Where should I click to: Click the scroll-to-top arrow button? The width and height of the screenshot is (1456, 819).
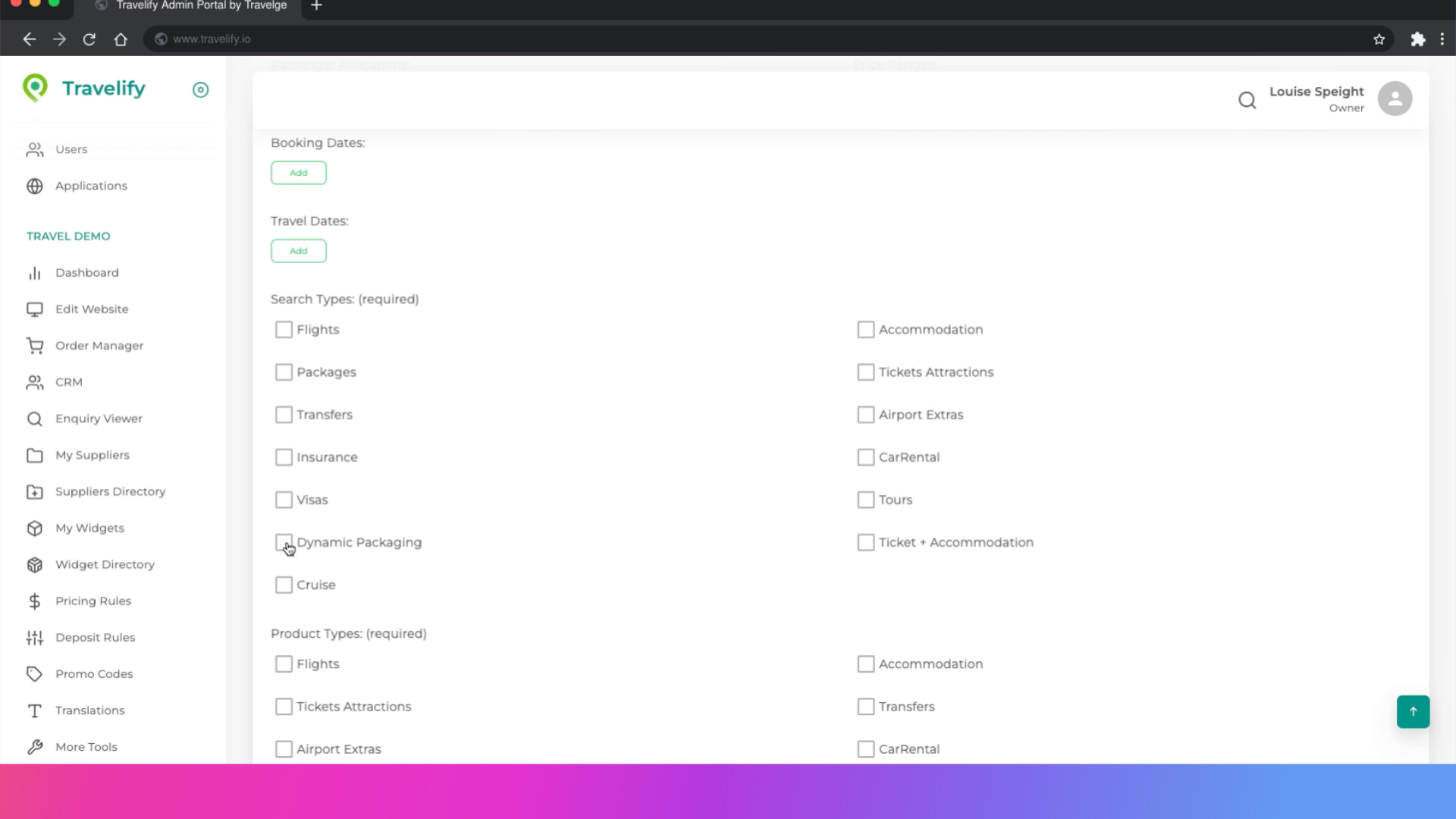pyautogui.click(x=1413, y=711)
